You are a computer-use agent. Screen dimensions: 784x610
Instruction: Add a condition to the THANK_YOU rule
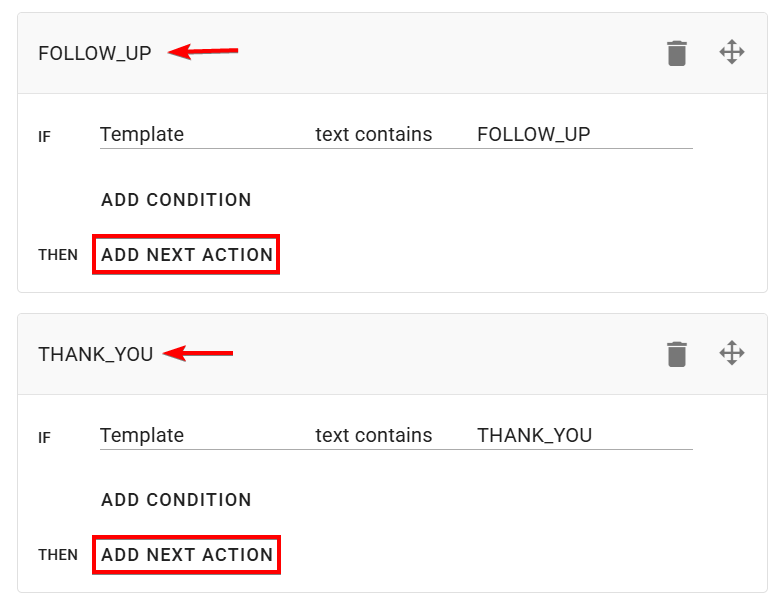coord(176,500)
